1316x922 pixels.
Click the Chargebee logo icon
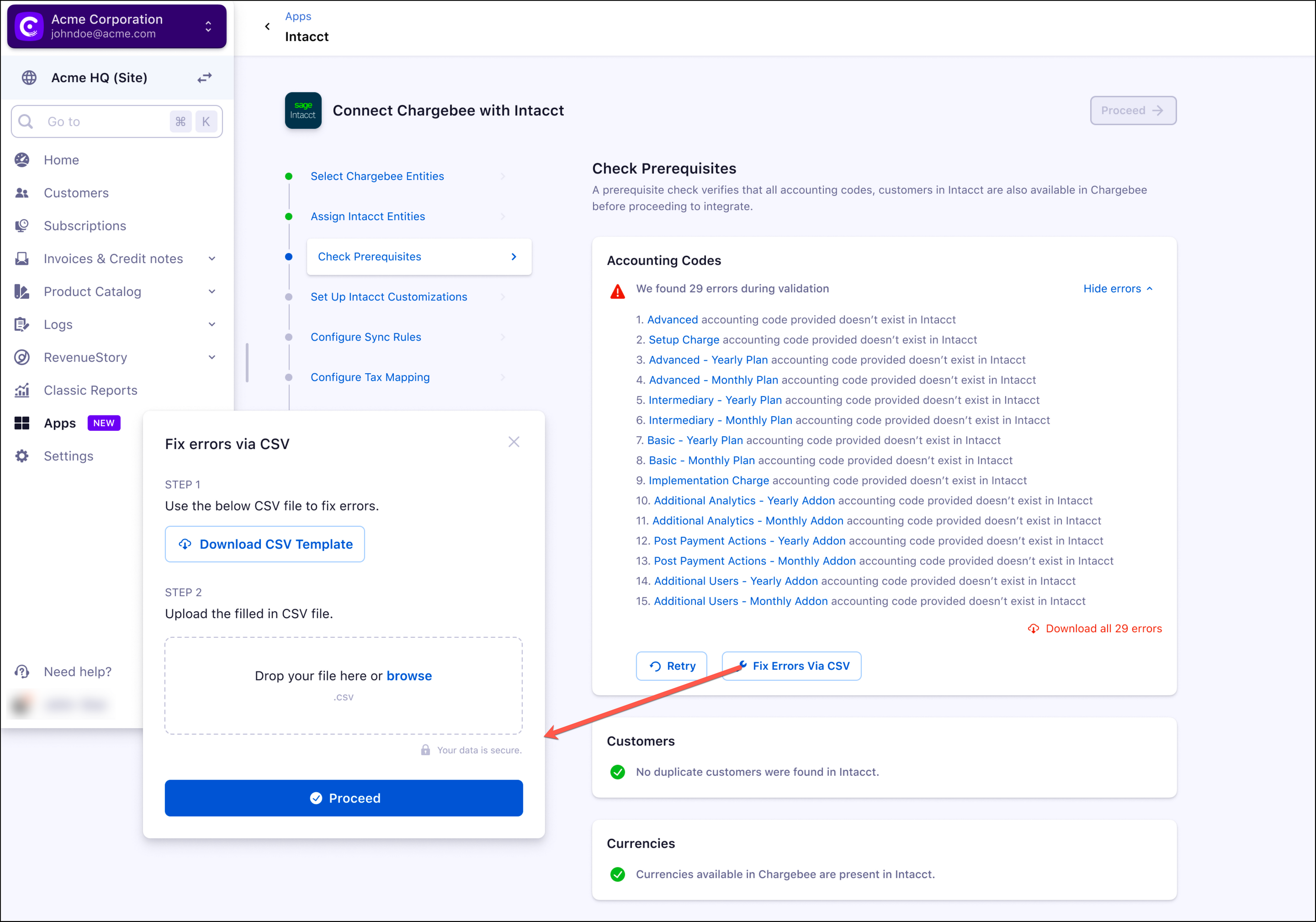29,26
